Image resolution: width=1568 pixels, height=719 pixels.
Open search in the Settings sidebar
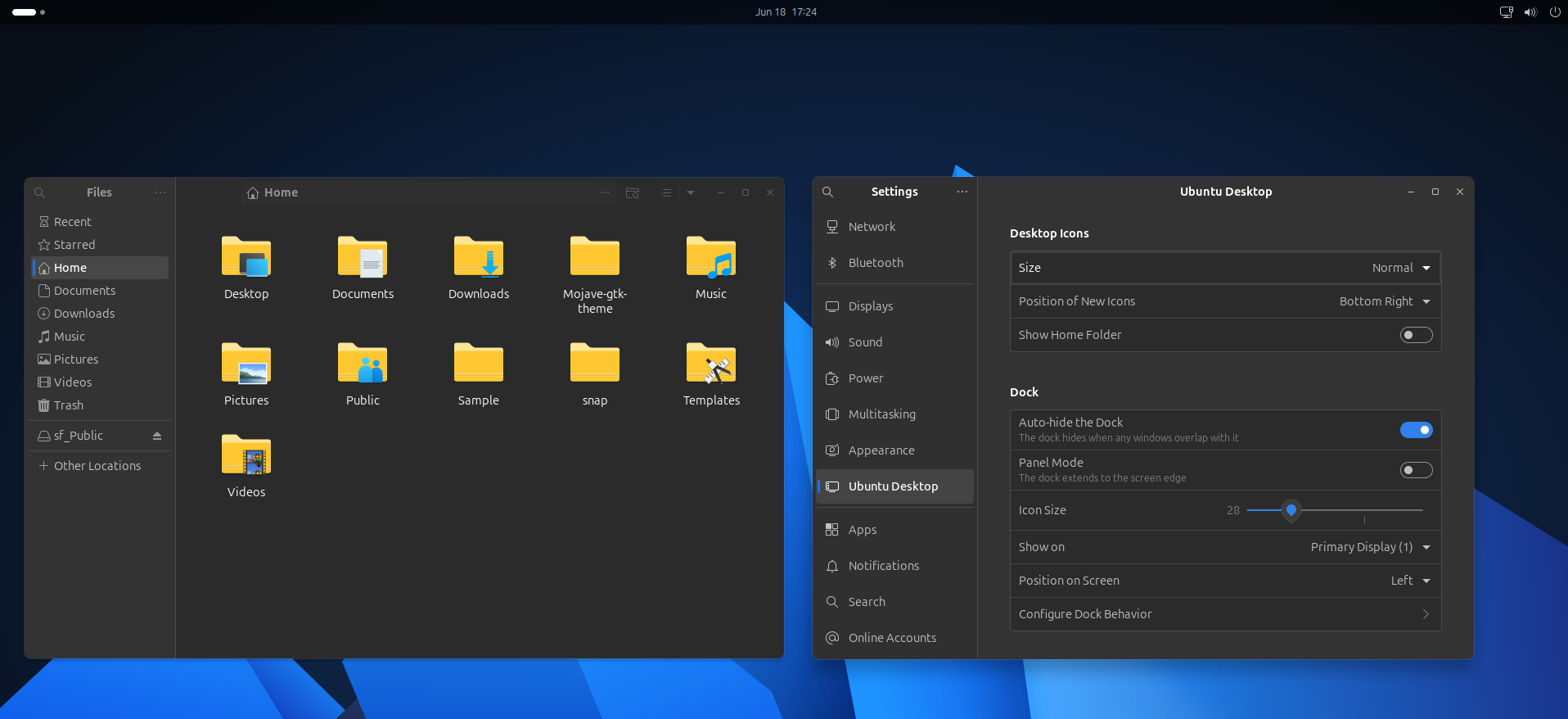click(x=827, y=192)
